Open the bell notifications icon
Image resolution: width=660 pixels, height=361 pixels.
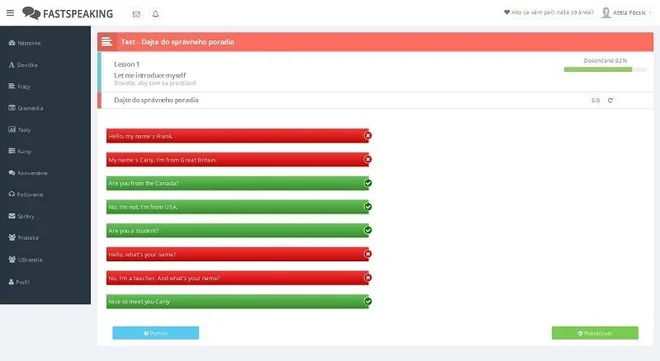click(x=155, y=14)
